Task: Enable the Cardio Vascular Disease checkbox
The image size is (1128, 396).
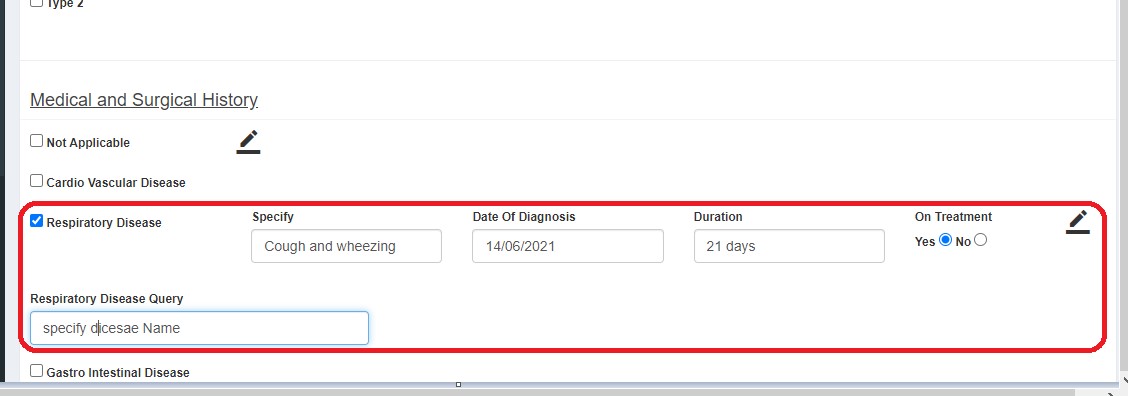Action: tap(37, 181)
